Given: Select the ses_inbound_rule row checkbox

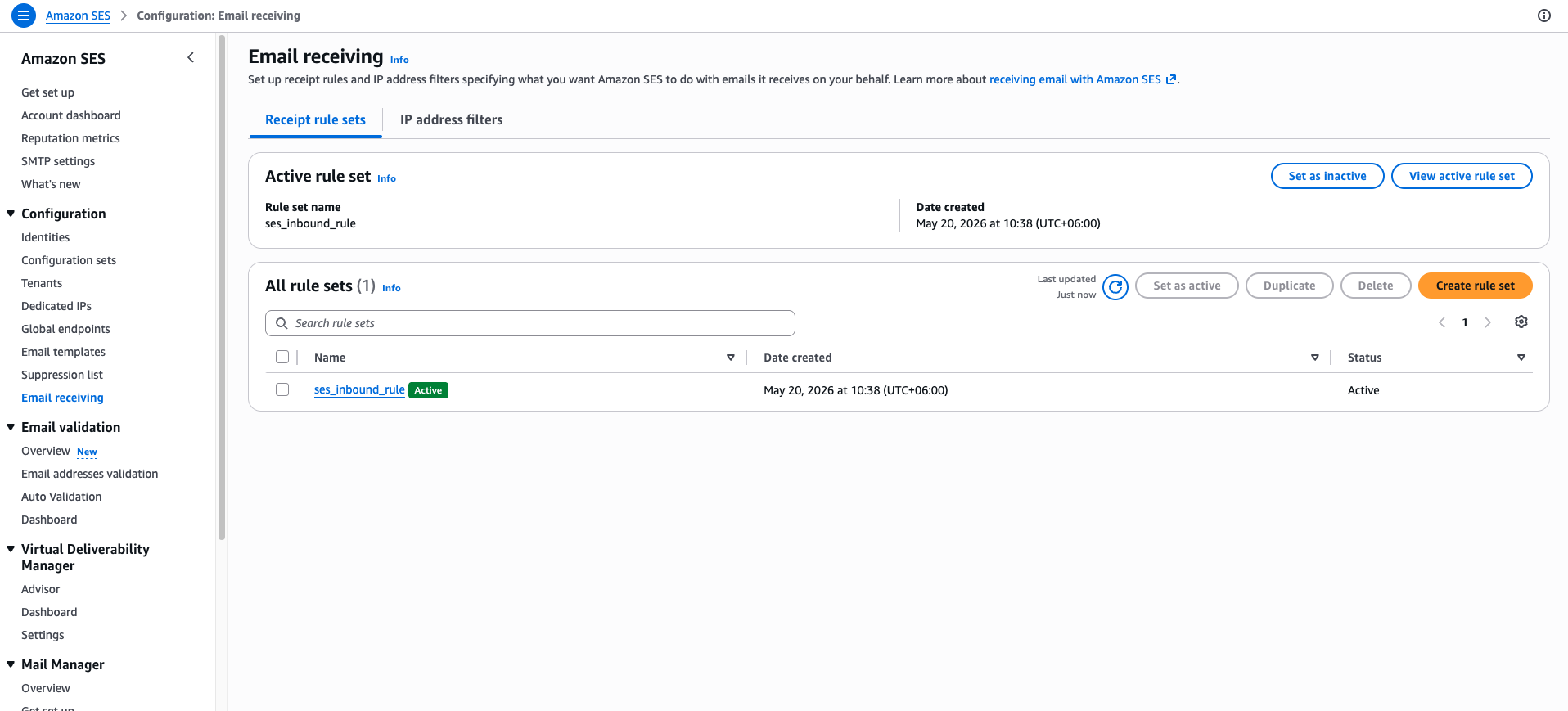Looking at the screenshot, I should coord(282,389).
